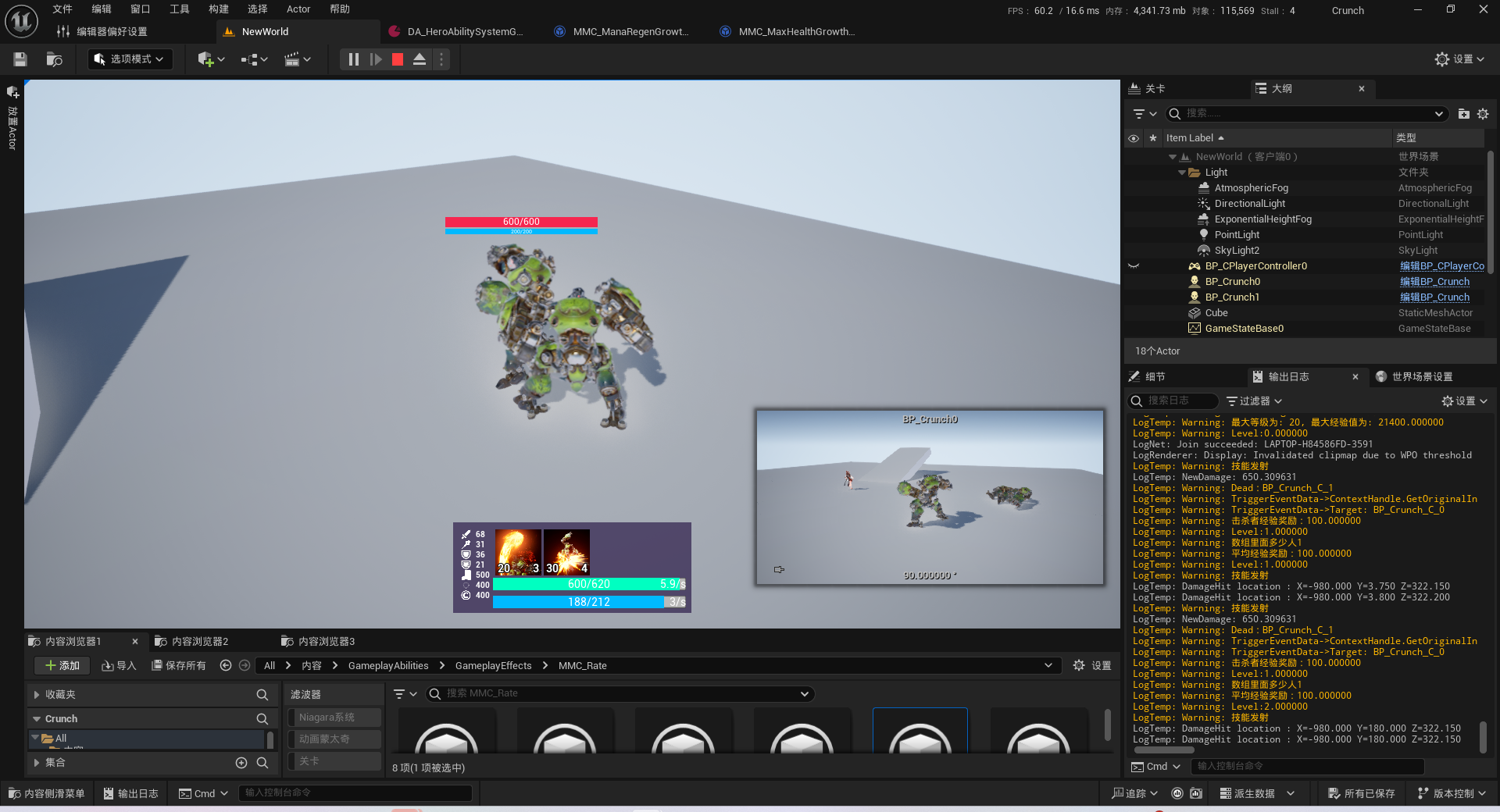Screen dimensions: 1500x812
Task: Toggle the 关卡 filter in the content browser
Action: (x=334, y=761)
